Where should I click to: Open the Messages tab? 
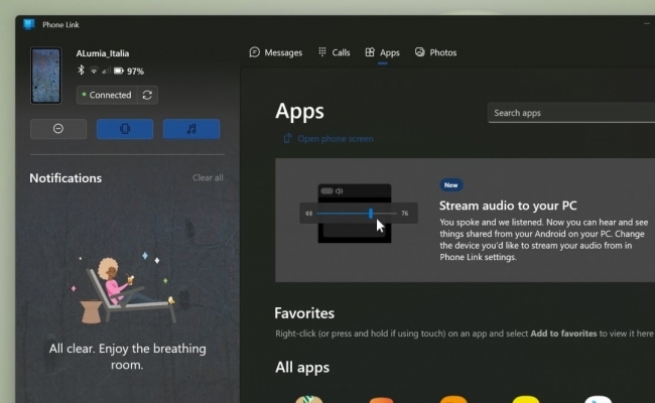(276, 53)
